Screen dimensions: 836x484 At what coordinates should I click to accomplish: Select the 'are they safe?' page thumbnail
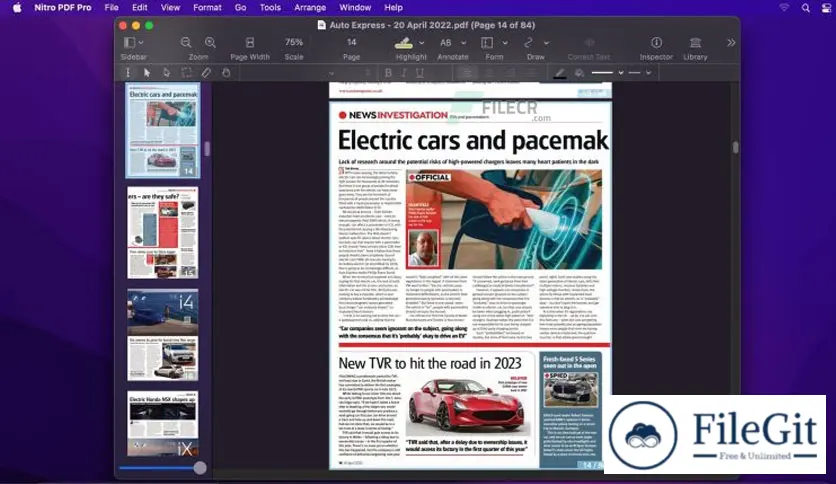163,232
